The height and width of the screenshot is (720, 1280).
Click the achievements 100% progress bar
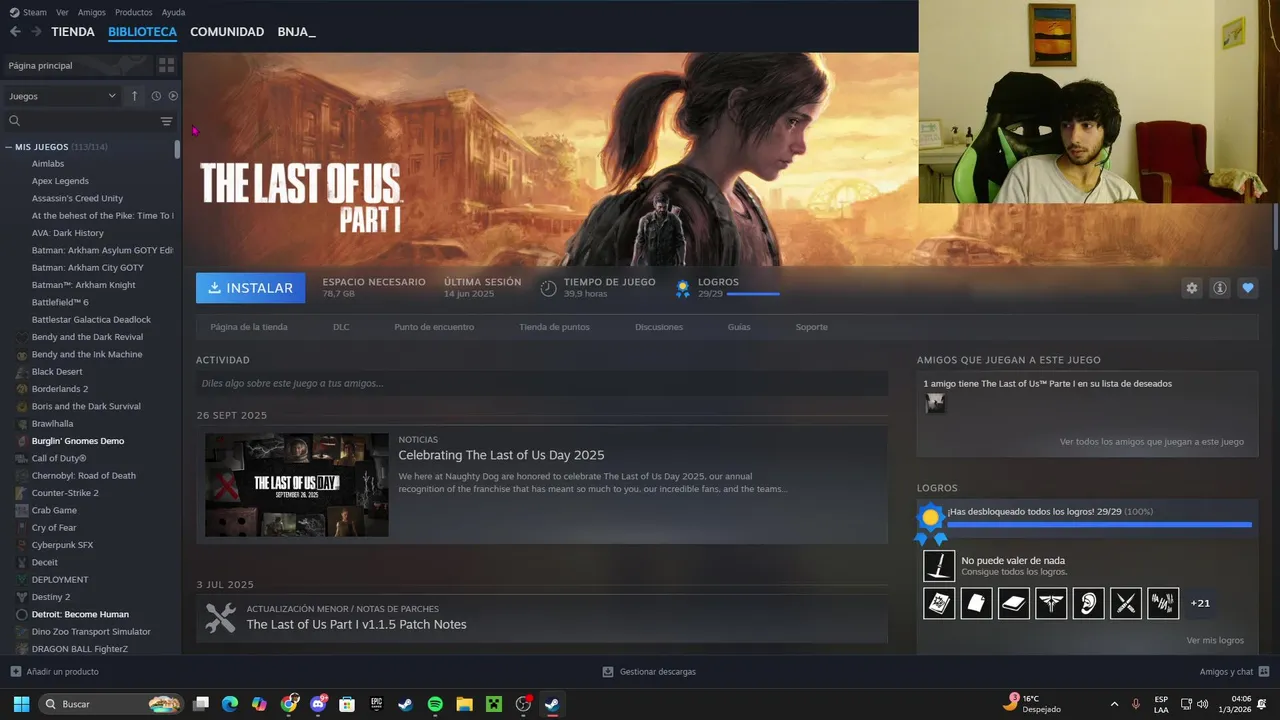tap(1099, 524)
